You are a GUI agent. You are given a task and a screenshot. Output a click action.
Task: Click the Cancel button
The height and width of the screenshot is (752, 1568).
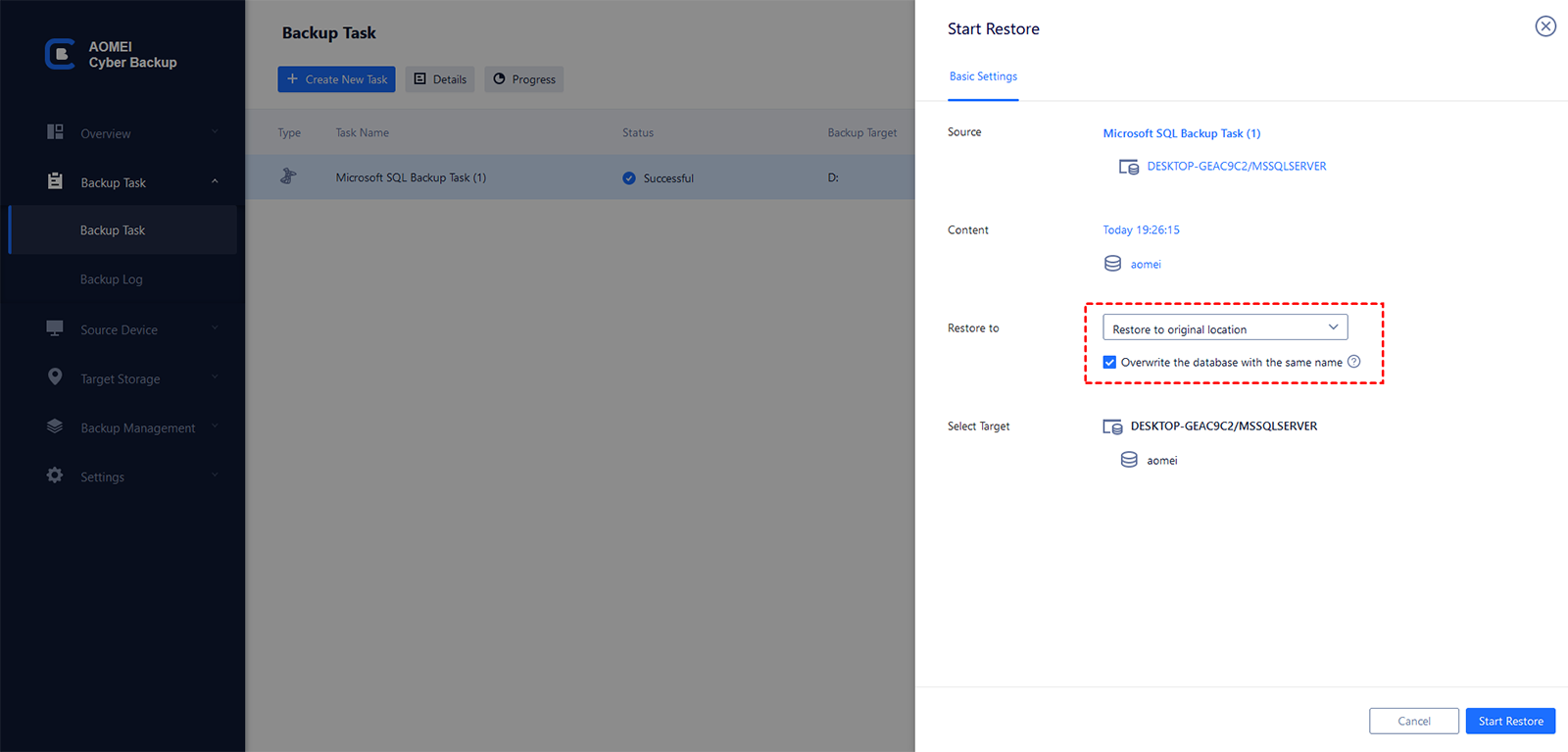[1414, 721]
